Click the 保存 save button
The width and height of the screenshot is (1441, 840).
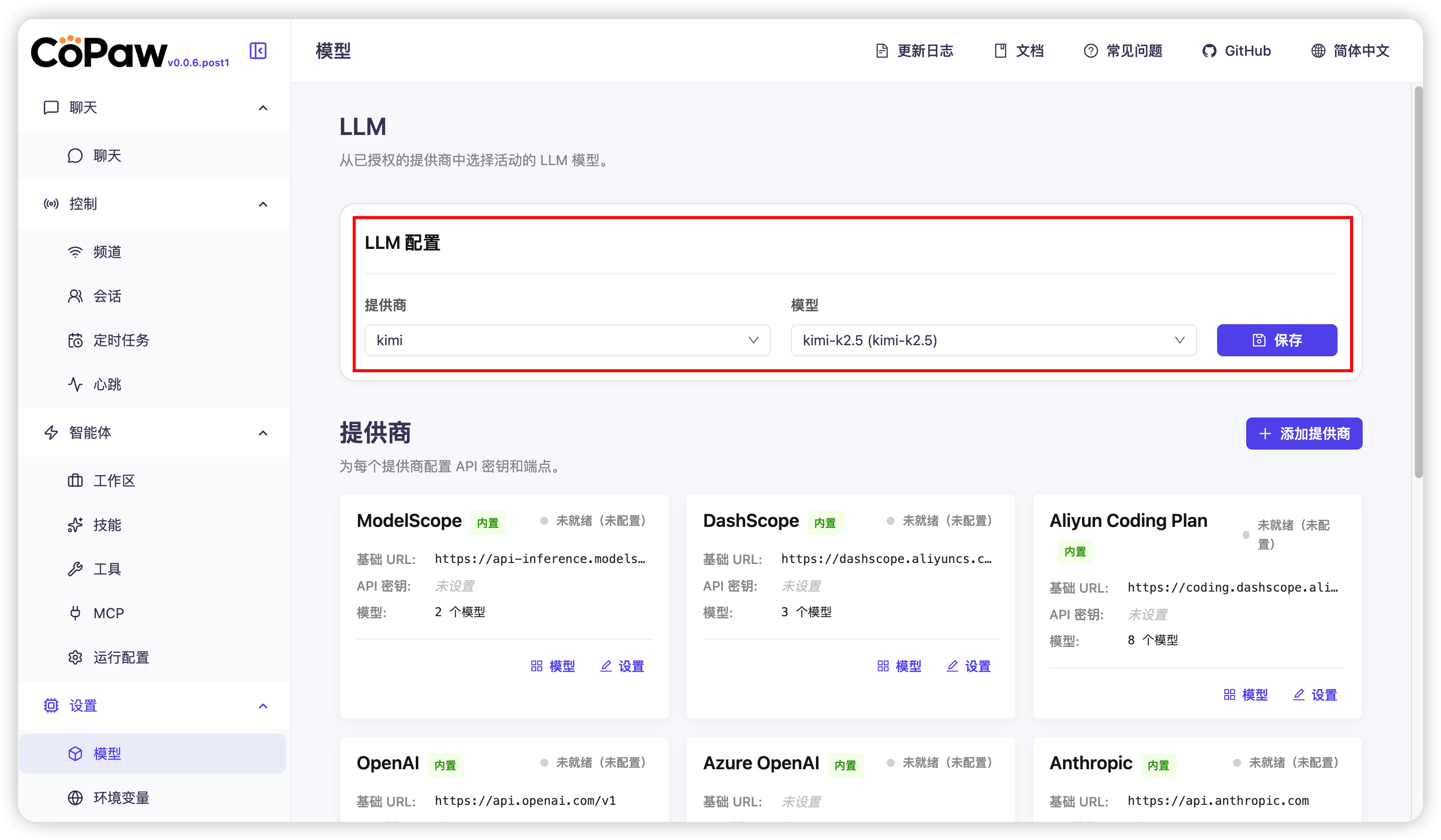[1276, 341]
